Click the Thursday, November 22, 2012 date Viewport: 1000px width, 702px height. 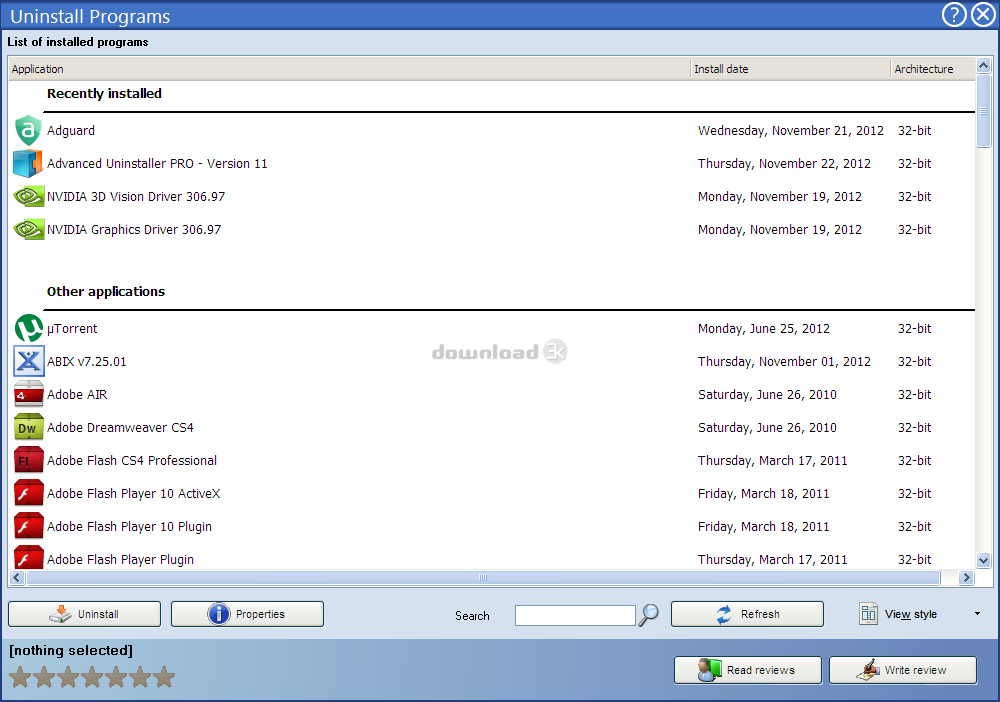[784, 163]
